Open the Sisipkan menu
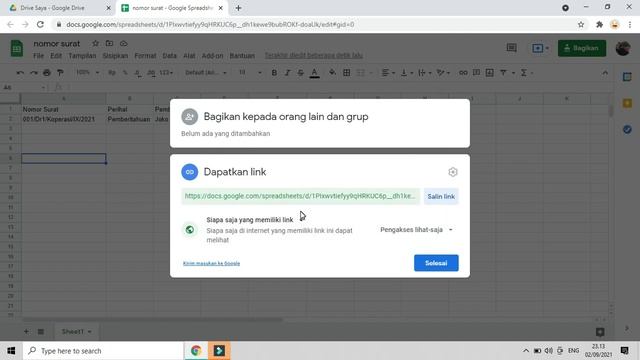The height and width of the screenshot is (360, 640). click(x=115, y=56)
